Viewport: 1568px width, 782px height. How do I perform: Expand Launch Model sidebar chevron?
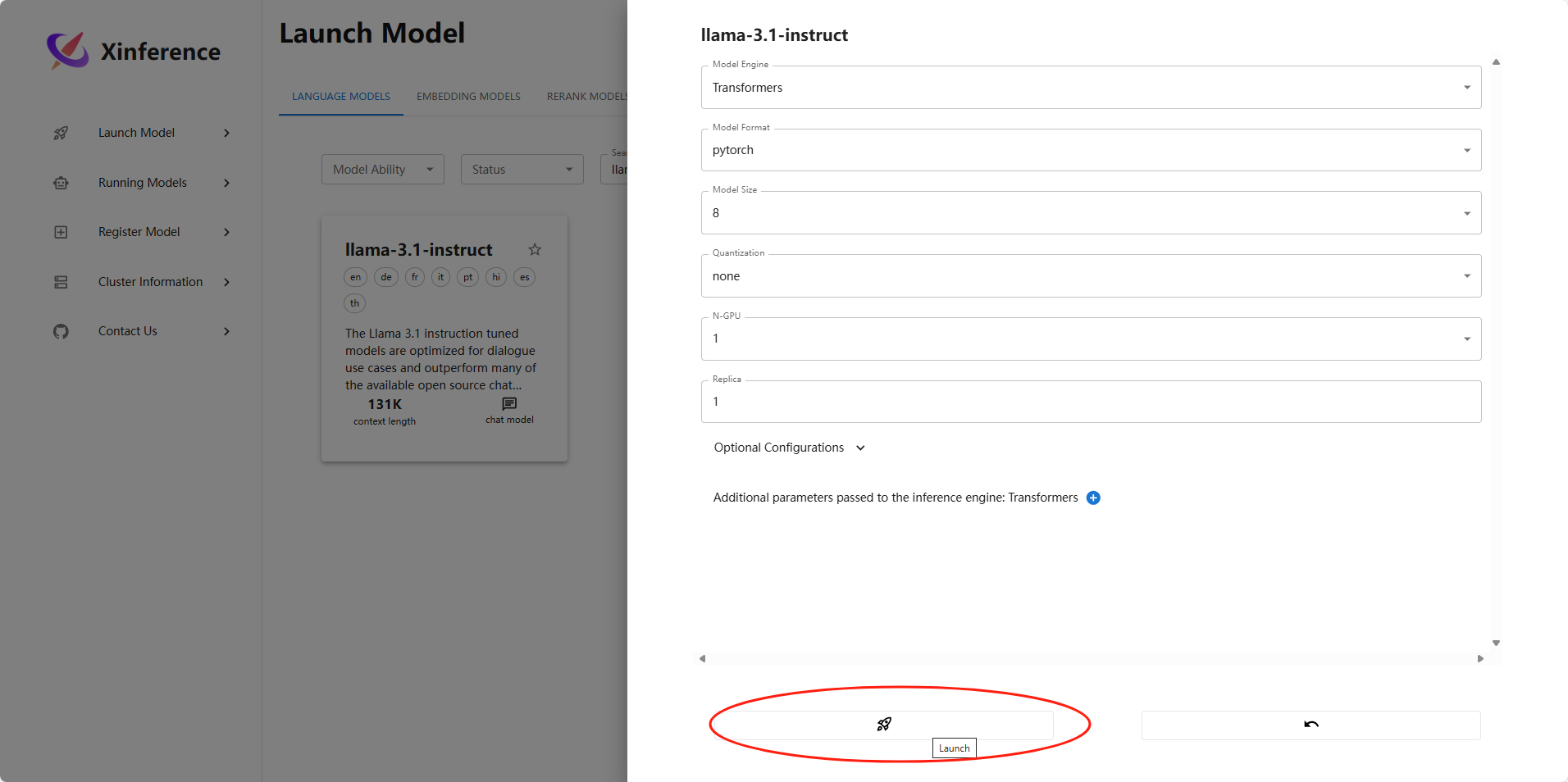click(227, 133)
